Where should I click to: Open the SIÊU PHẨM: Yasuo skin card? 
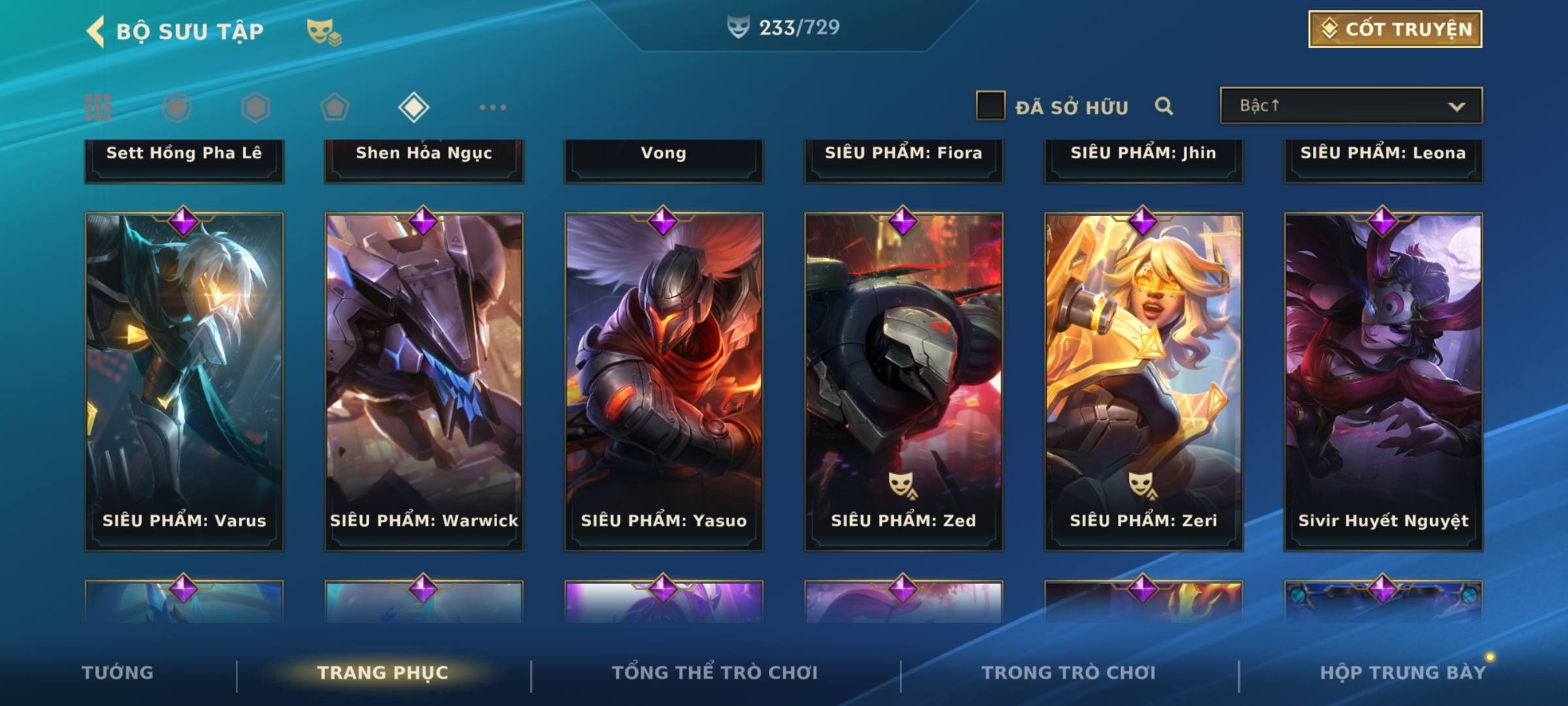click(x=664, y=382)
